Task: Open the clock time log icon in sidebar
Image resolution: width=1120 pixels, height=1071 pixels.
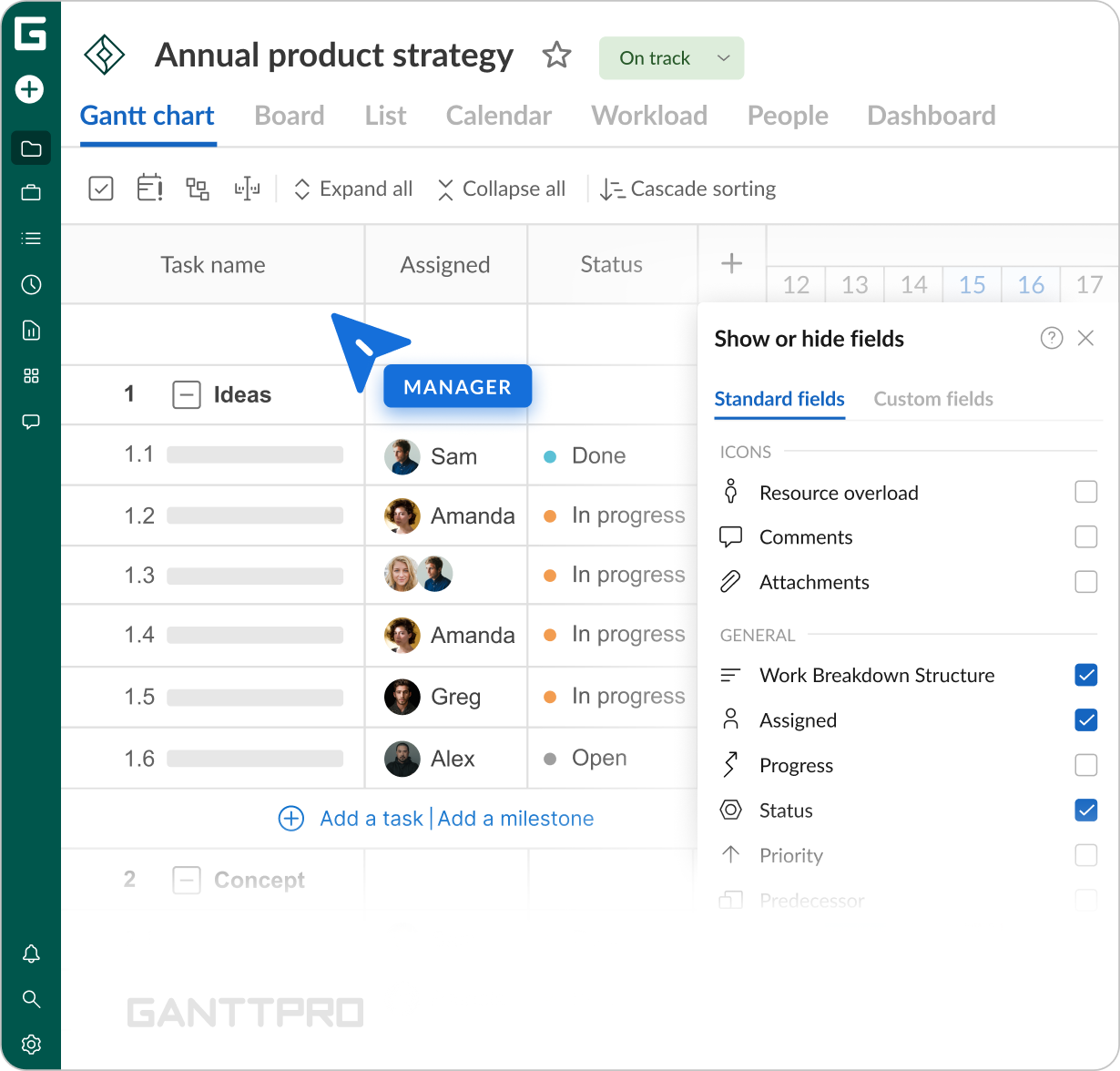Action: [31, 285]
